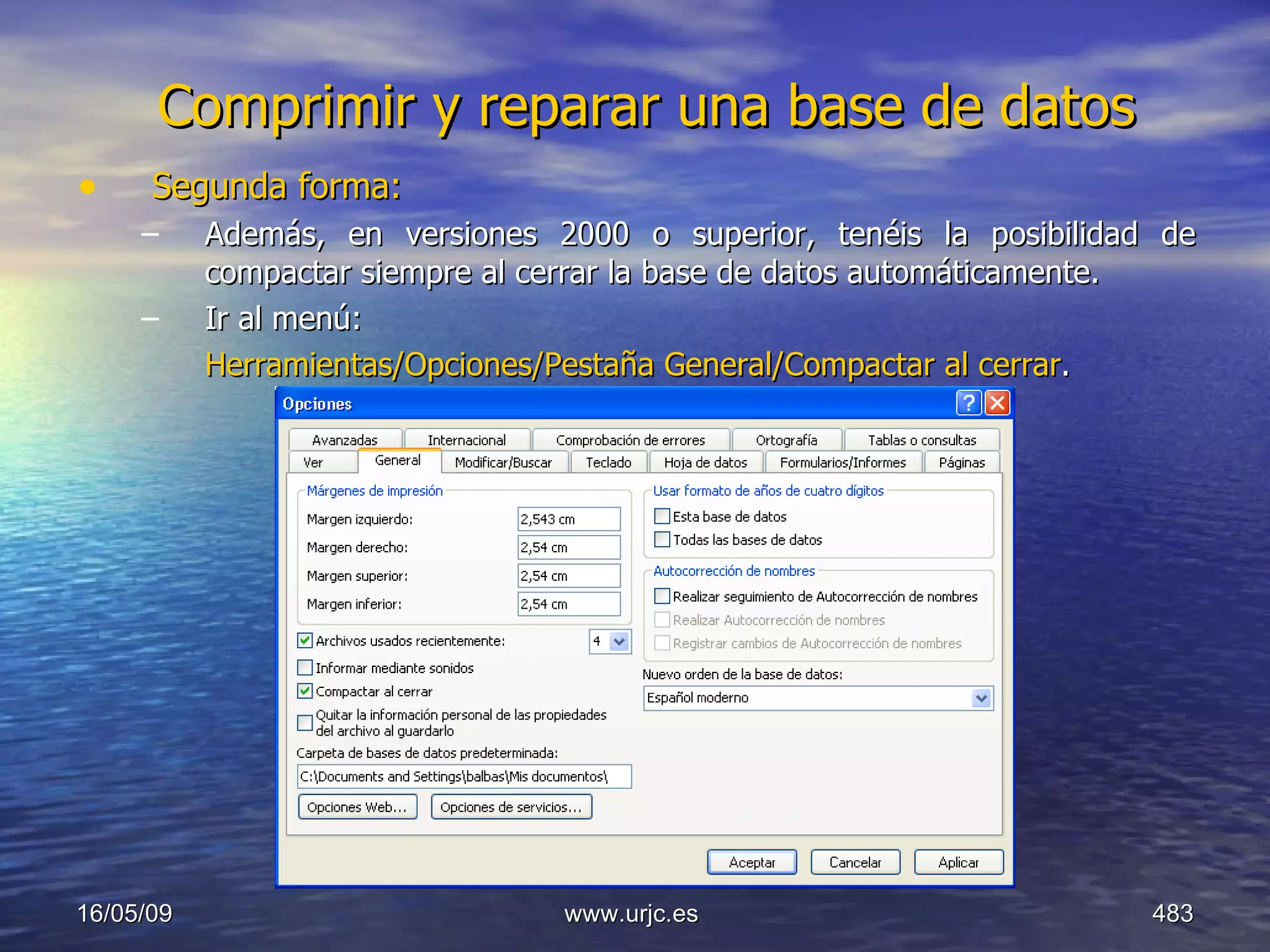Enable Informar mediante sonidos
The height and width of the screenshot is (952, 1270).
tap(304, 668)
